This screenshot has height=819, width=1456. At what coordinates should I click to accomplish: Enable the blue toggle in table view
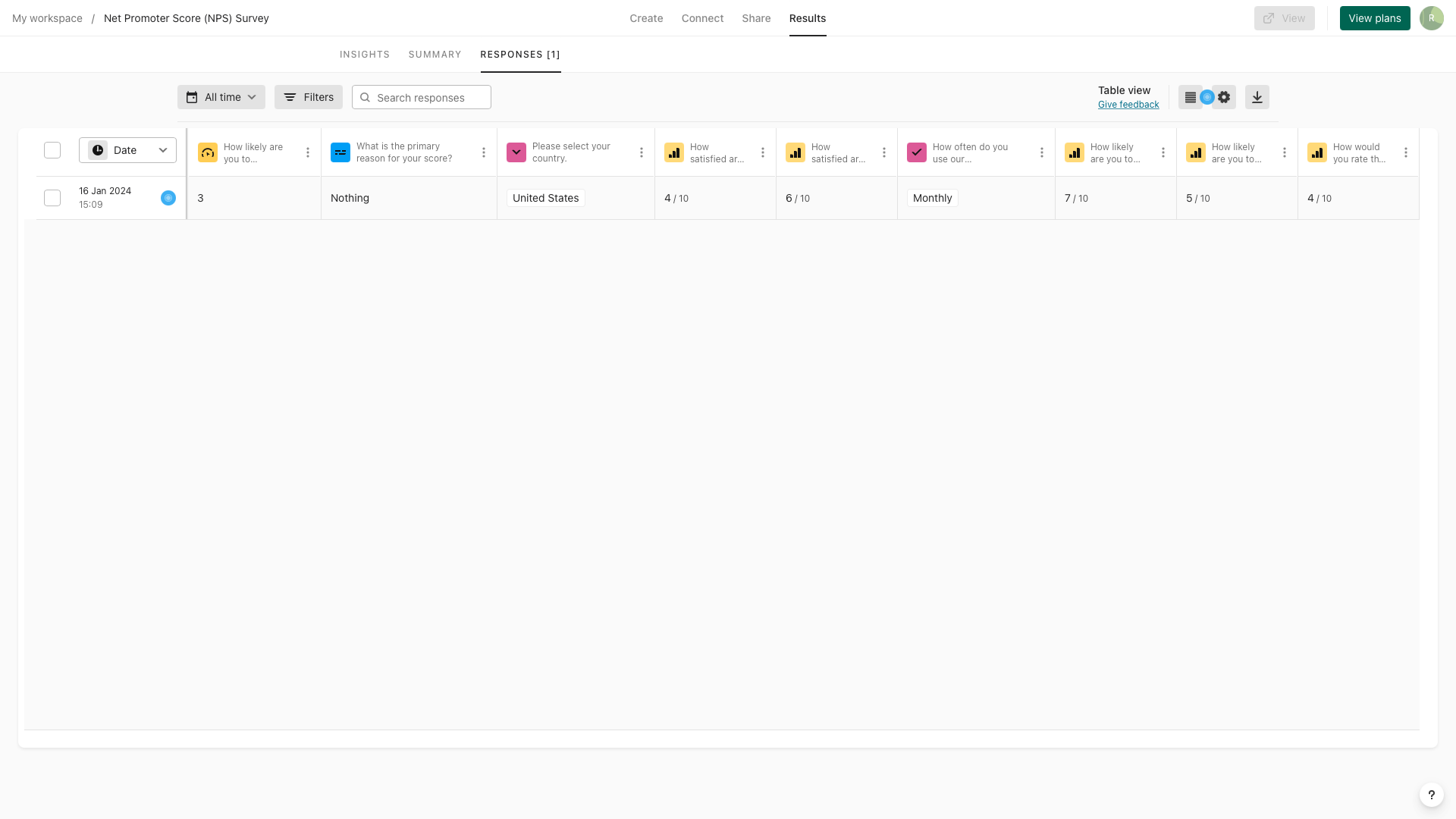1207,97
